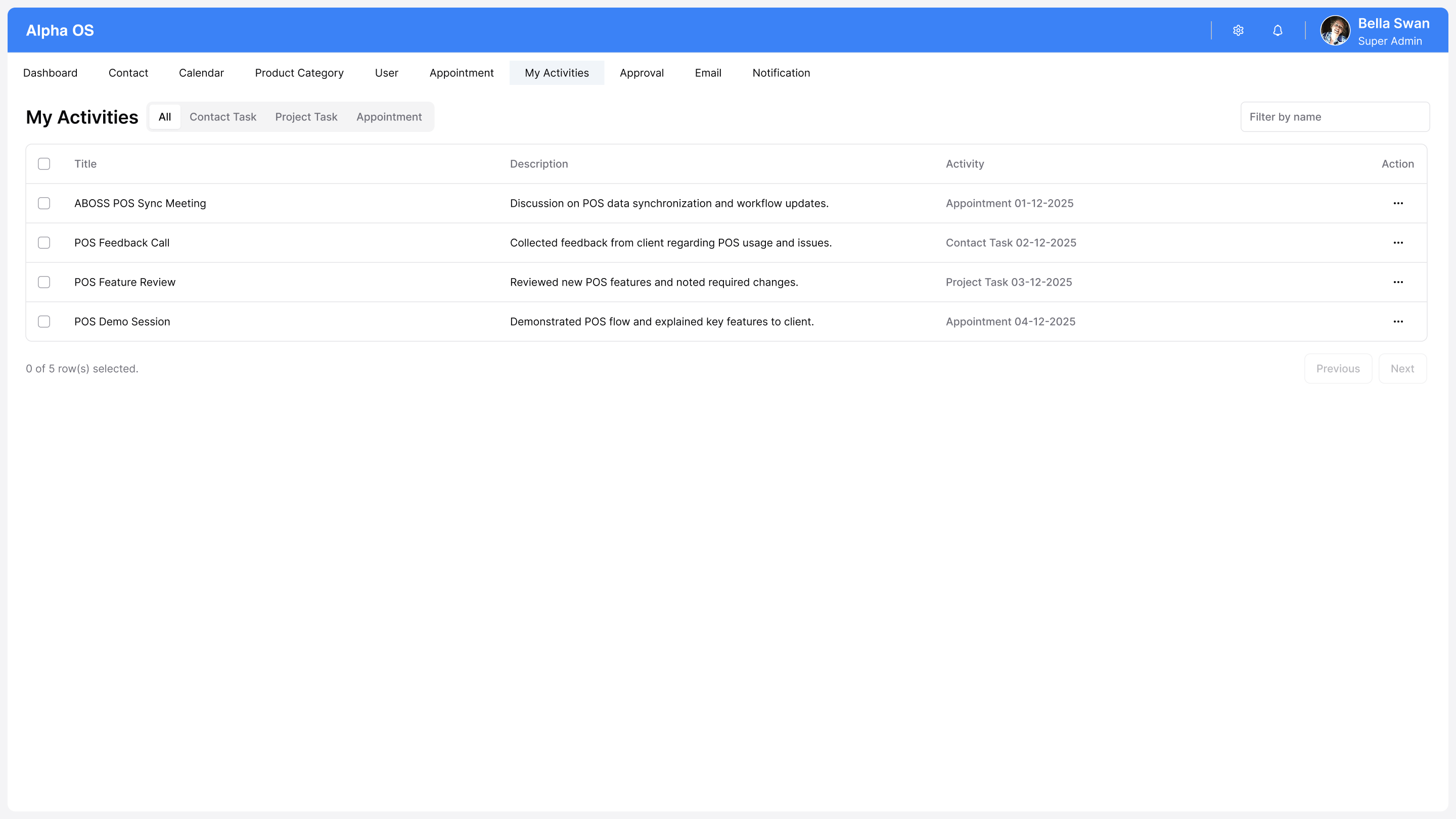Open ellipsis menu for POS Feature Review
Screen dimensions: 1456x819
pos(1398,282)
